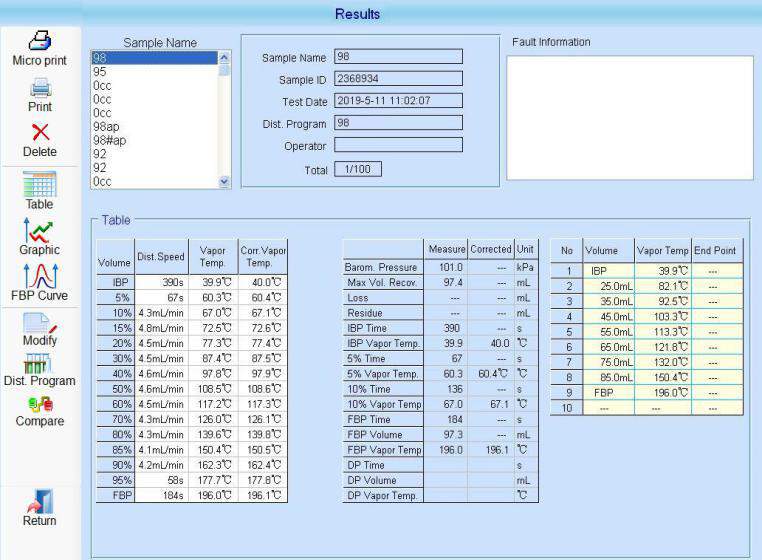Open Dist. Program settings
This screenshot has height=560, width=762.
(x=39, y=368)
